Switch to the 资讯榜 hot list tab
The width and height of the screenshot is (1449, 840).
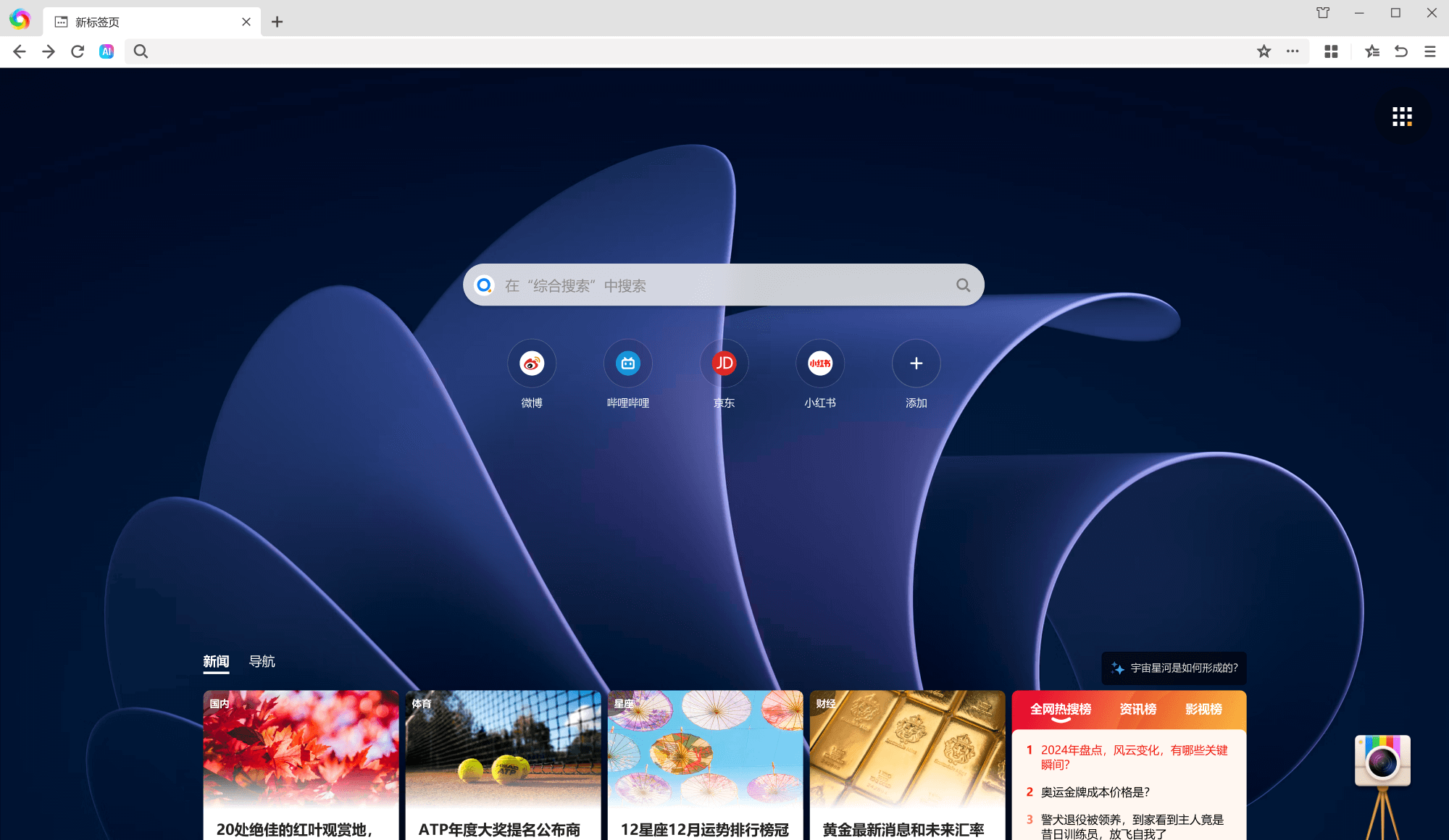coord(1137,709)
